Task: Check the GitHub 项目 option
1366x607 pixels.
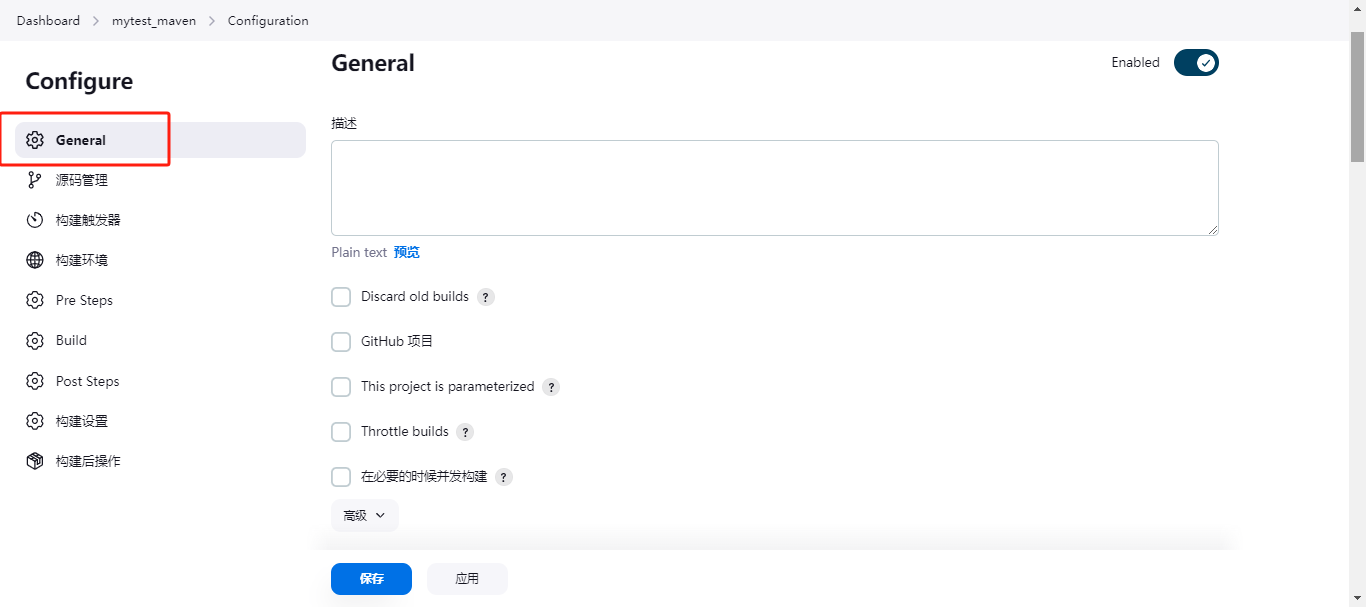Action: click(x=341, y=342)
